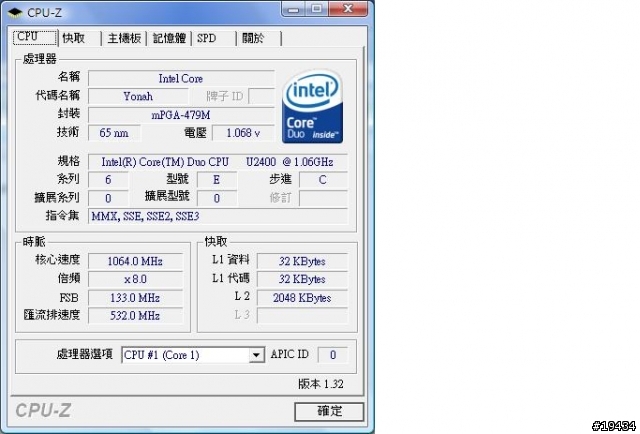The height and width of the screenshot is (434, 640).
Task: Select the stepping value C
Action: [323, 180]
